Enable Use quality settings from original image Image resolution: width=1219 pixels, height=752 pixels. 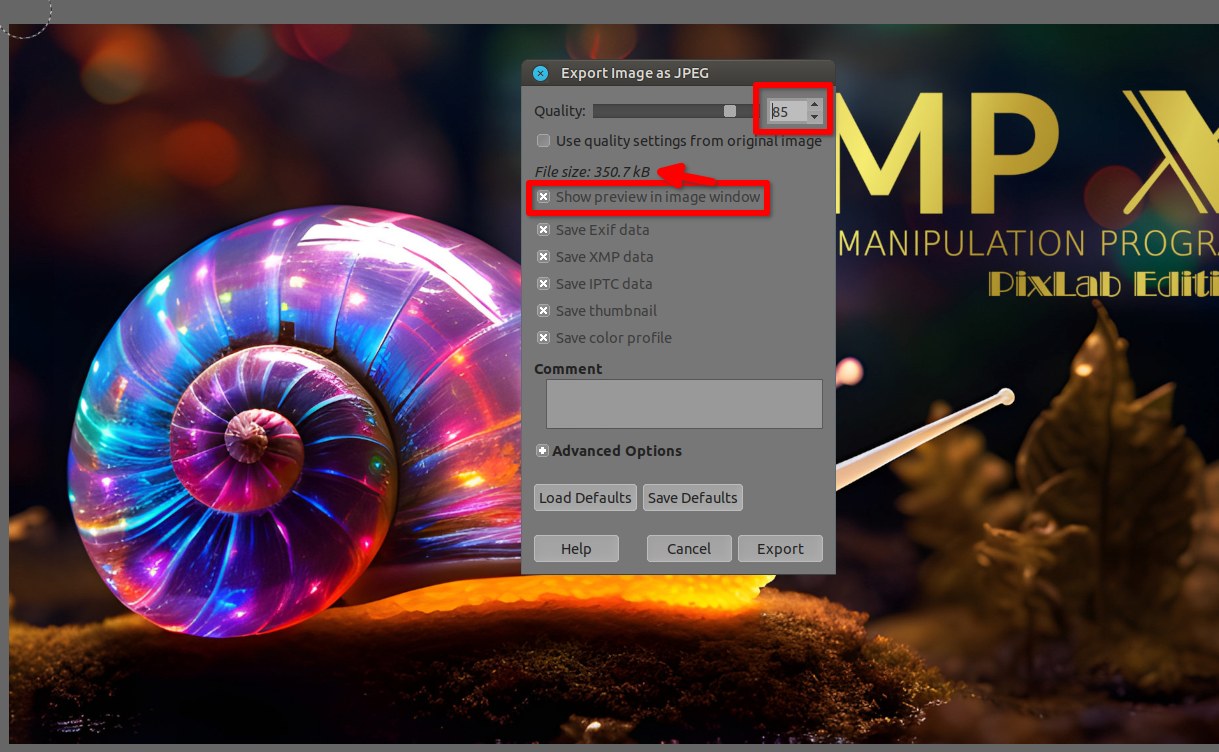pos(543,141)
